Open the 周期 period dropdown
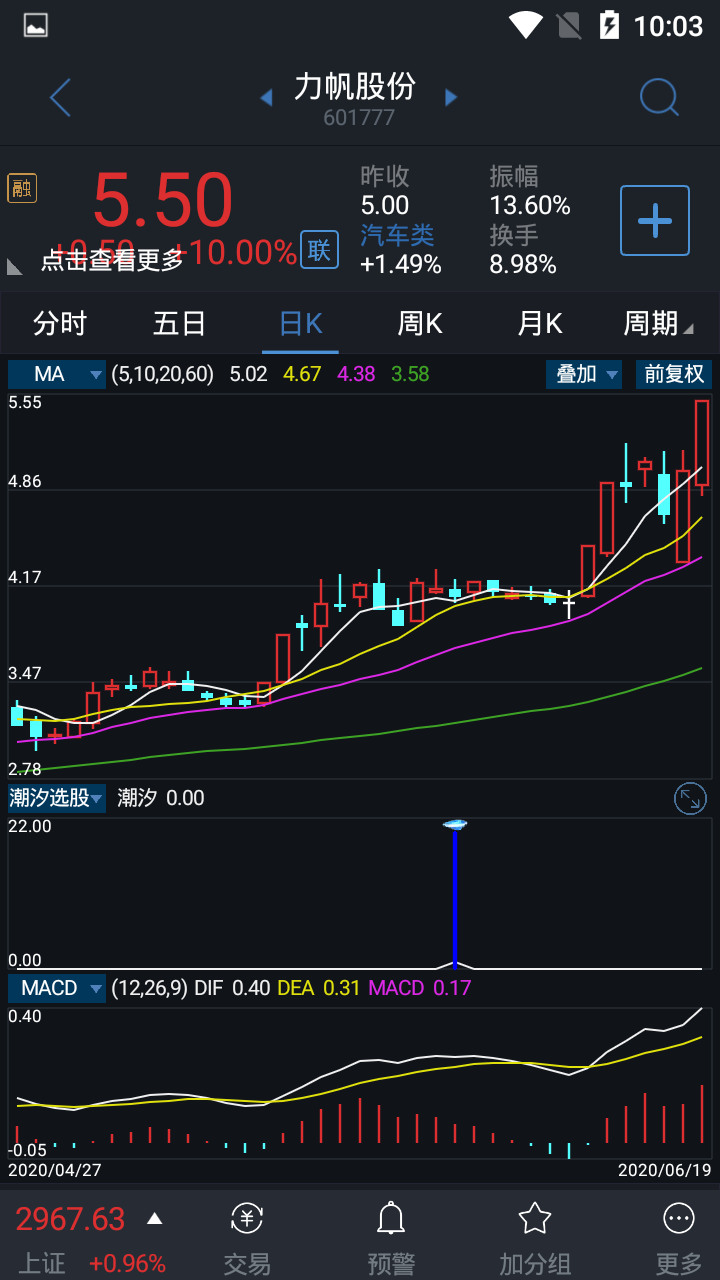 click(x=658, y=323)
